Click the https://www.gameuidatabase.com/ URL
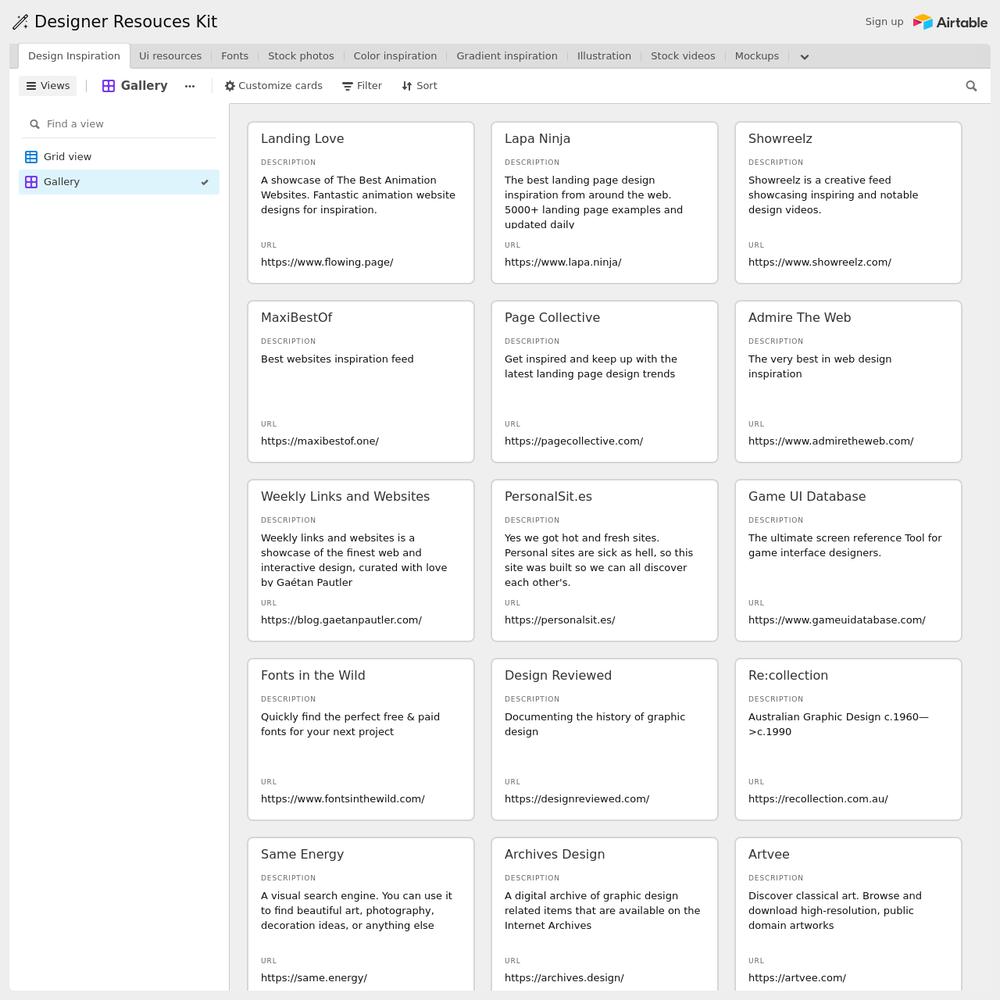The height and width of the screenshot is (1000, 1000). click(837, 620)
